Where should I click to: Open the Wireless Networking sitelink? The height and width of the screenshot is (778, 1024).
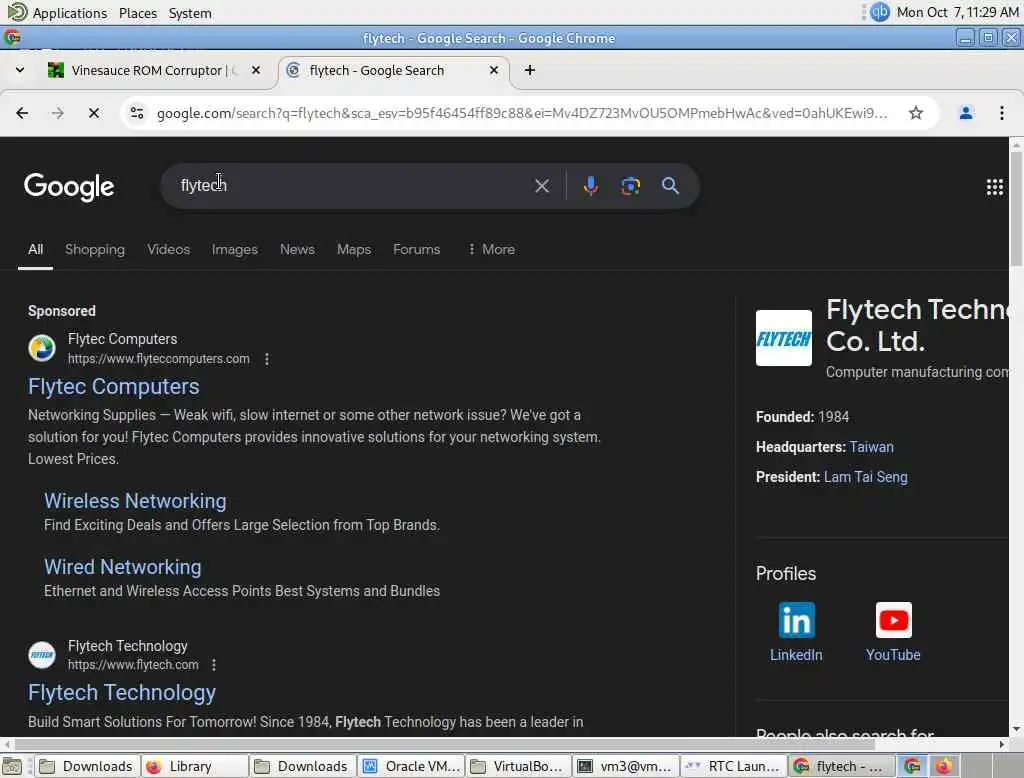point(135,501)
